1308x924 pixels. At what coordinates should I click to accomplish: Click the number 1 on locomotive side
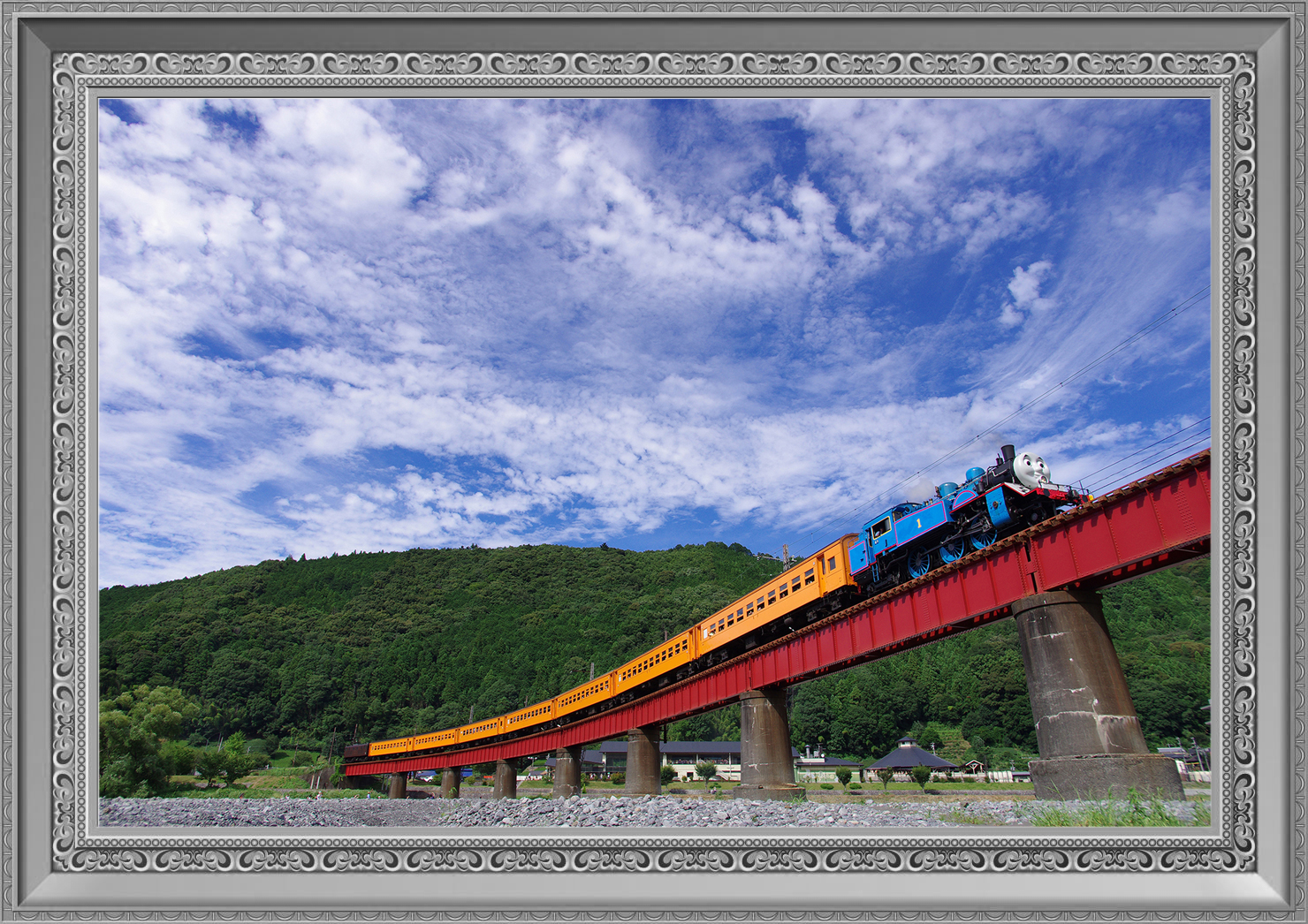[919, 523]
